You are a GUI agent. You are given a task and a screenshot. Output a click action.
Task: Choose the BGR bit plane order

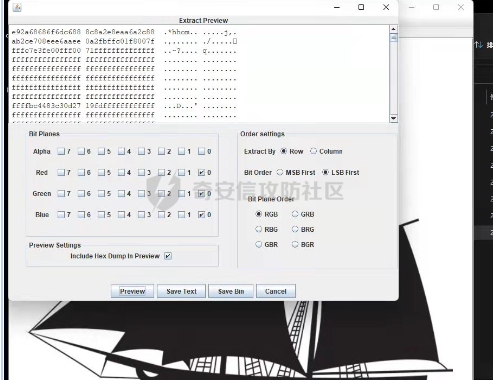click(295, 244)
